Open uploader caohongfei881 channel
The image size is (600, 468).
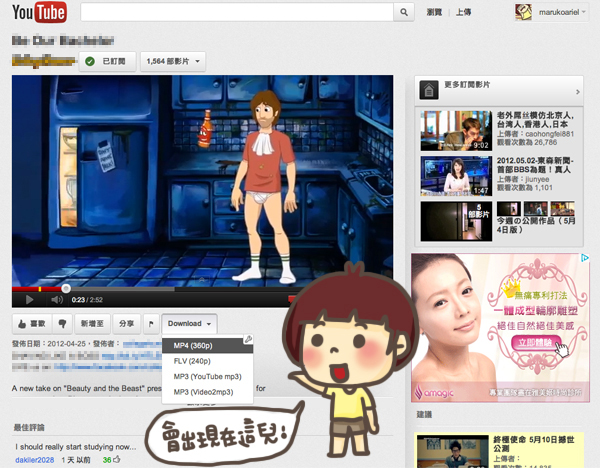[x=549, y=134]
